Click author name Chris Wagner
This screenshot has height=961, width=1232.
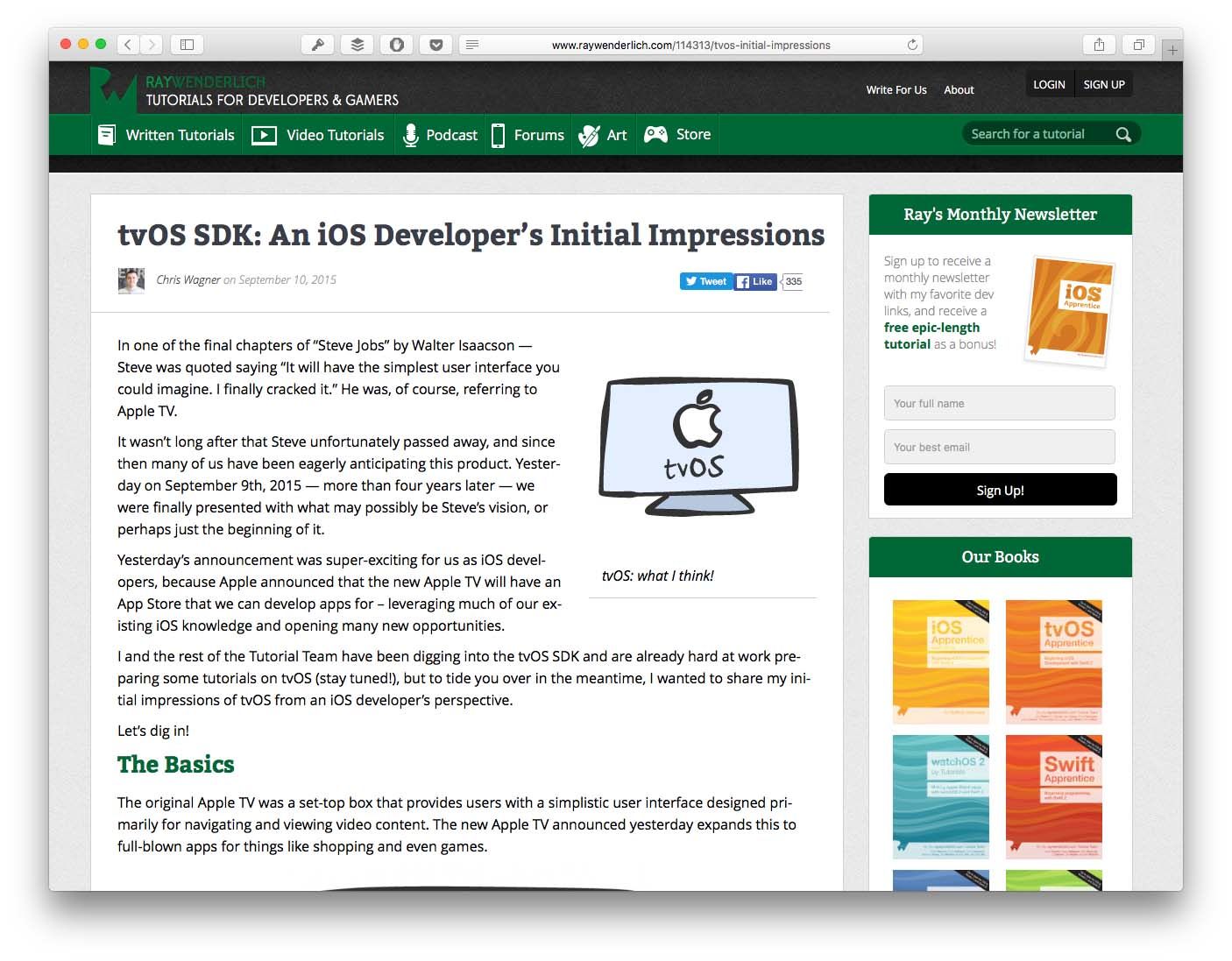tap(188, 279)
